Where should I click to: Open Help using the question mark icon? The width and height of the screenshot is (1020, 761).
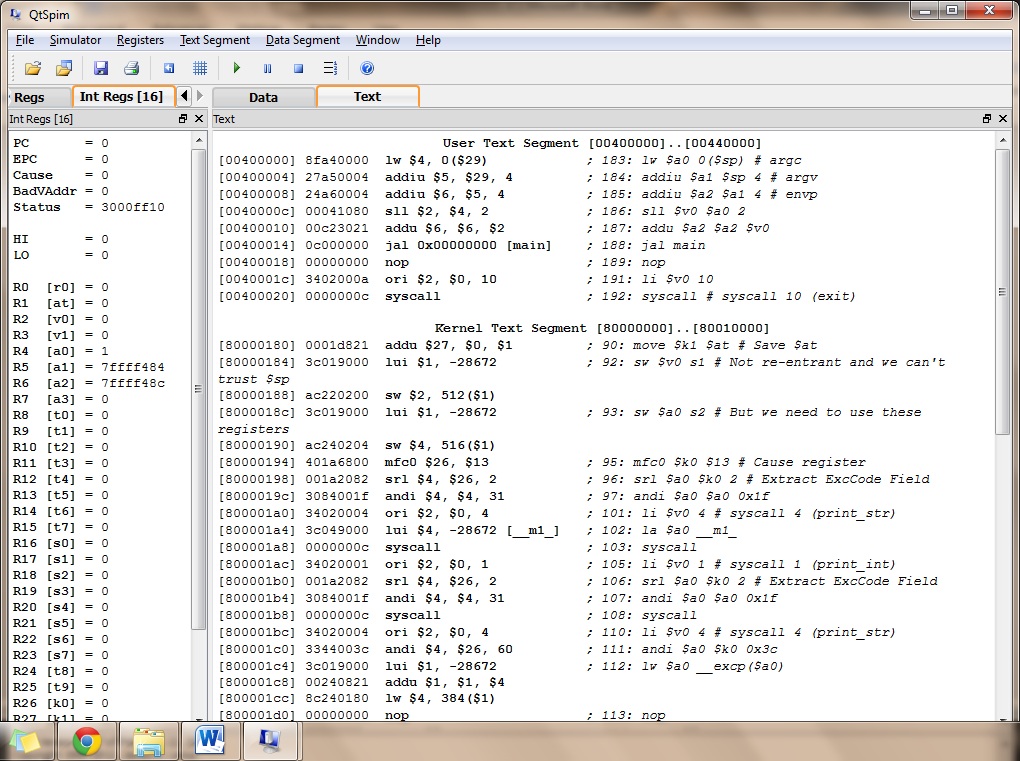[x=366, y=67]
